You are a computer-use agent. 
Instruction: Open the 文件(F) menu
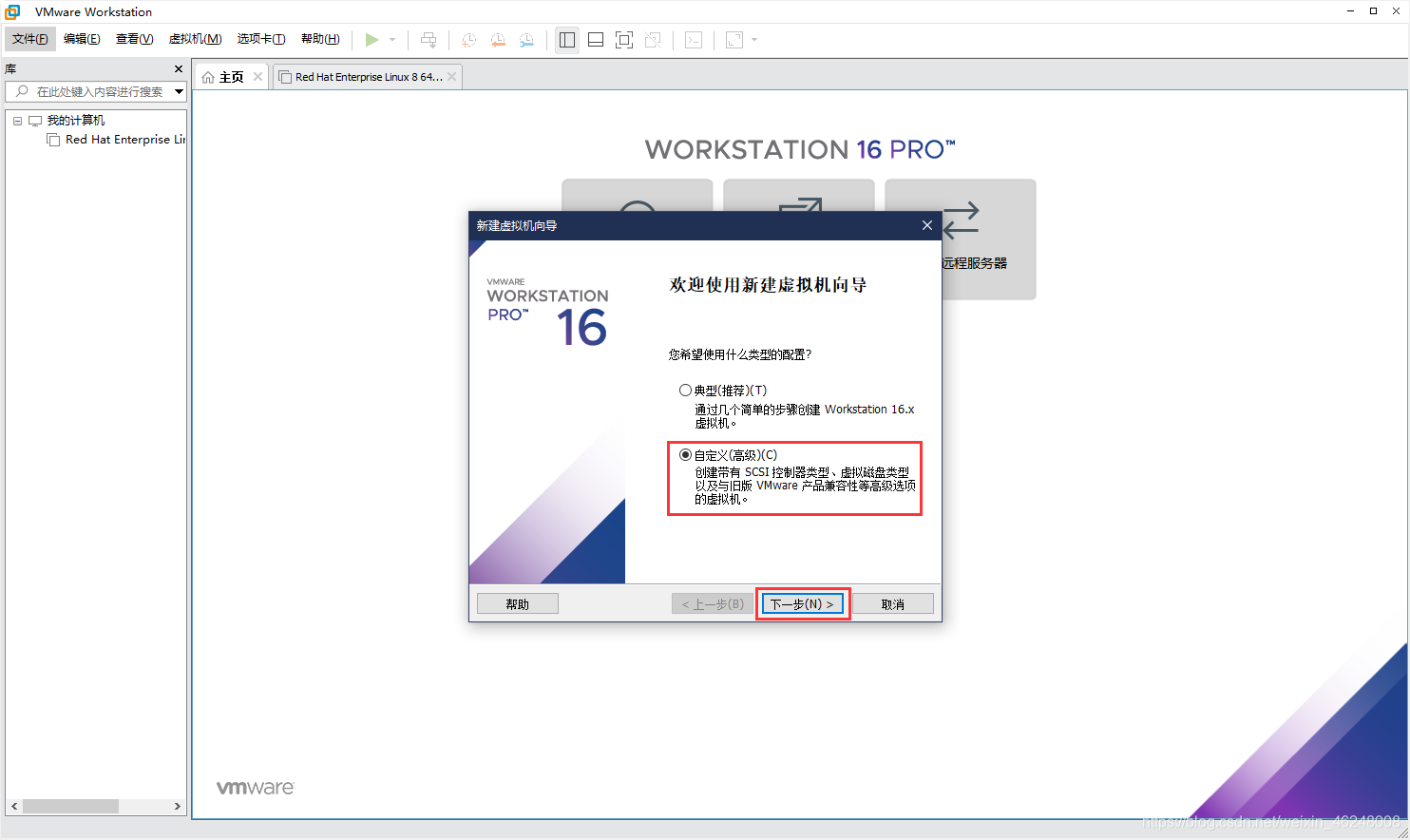30,39
